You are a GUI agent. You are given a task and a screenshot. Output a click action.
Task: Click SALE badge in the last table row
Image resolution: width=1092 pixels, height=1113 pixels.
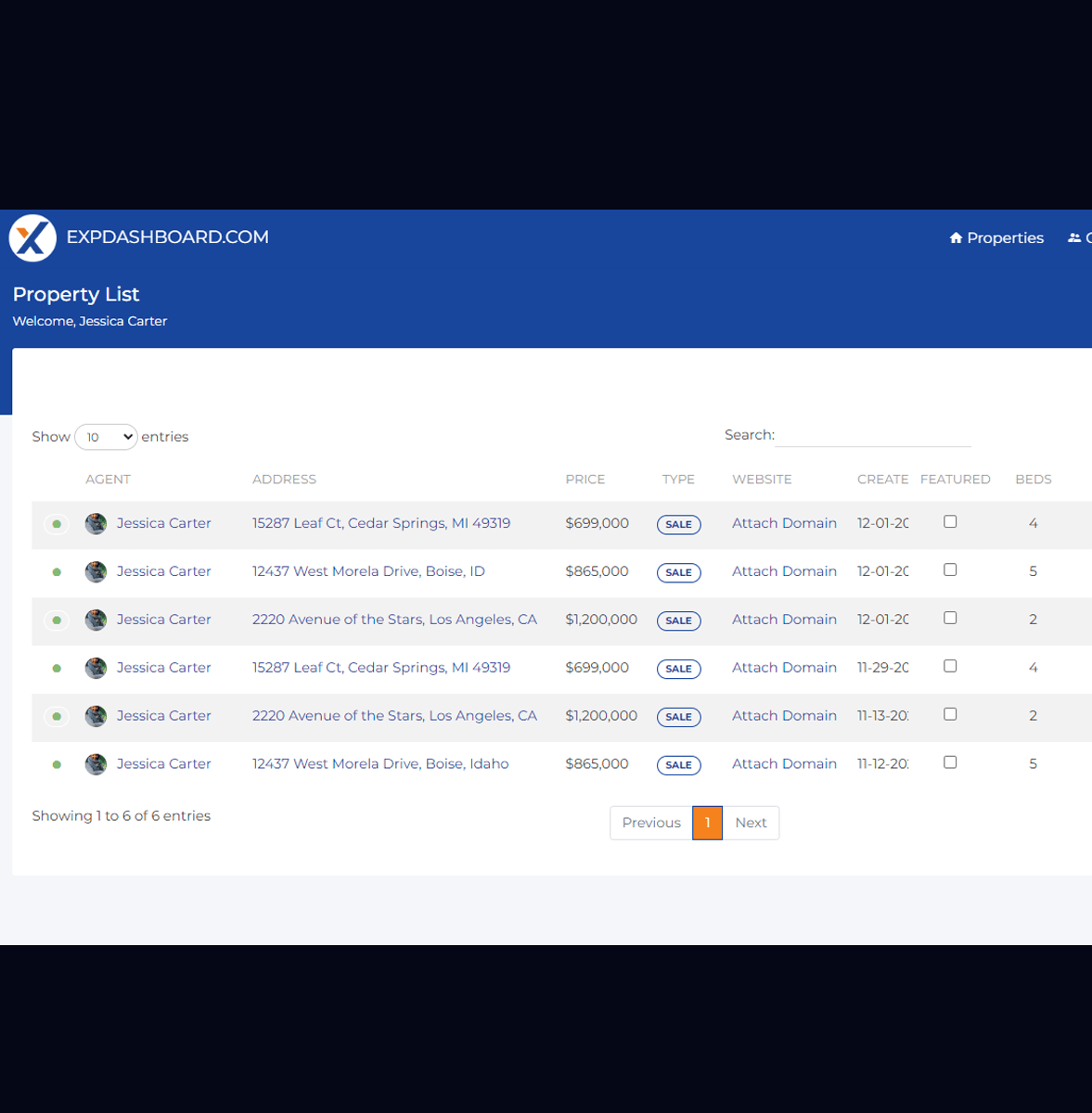678,765
